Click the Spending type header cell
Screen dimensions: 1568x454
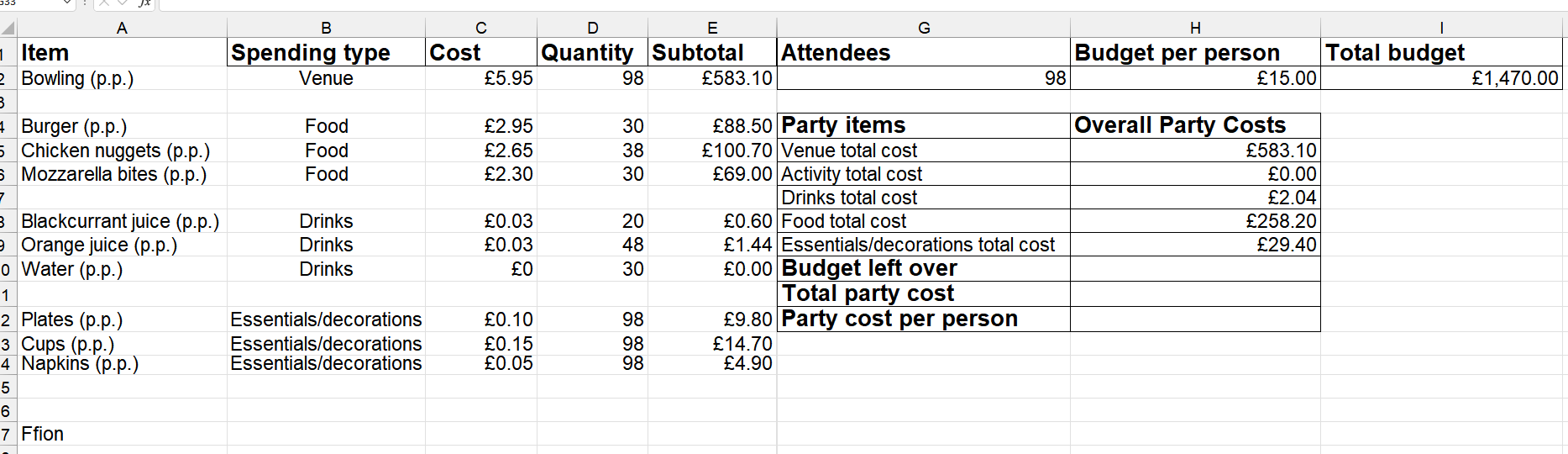[x=326, y=52]
